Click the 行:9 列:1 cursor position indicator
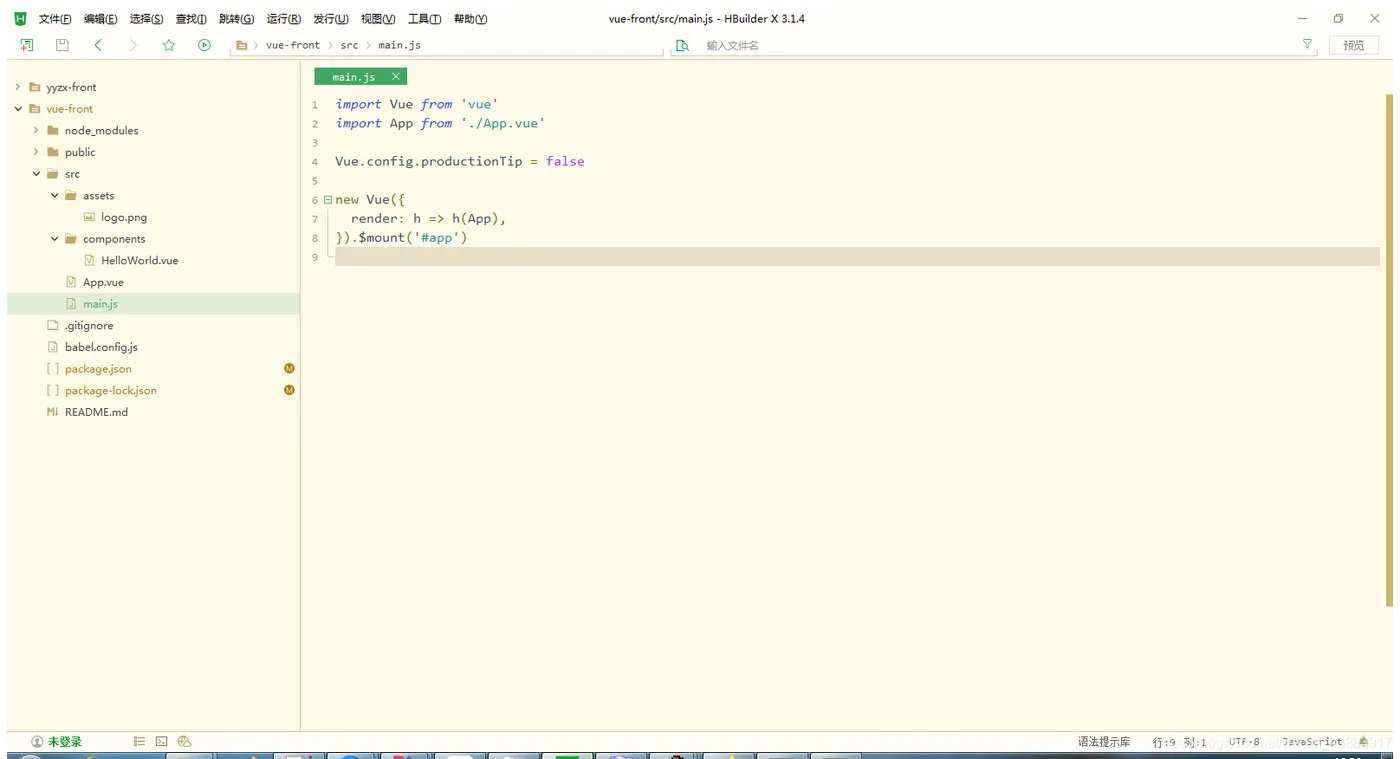This screenshot has width=1400, height=759. click(x=1180, y=742)
